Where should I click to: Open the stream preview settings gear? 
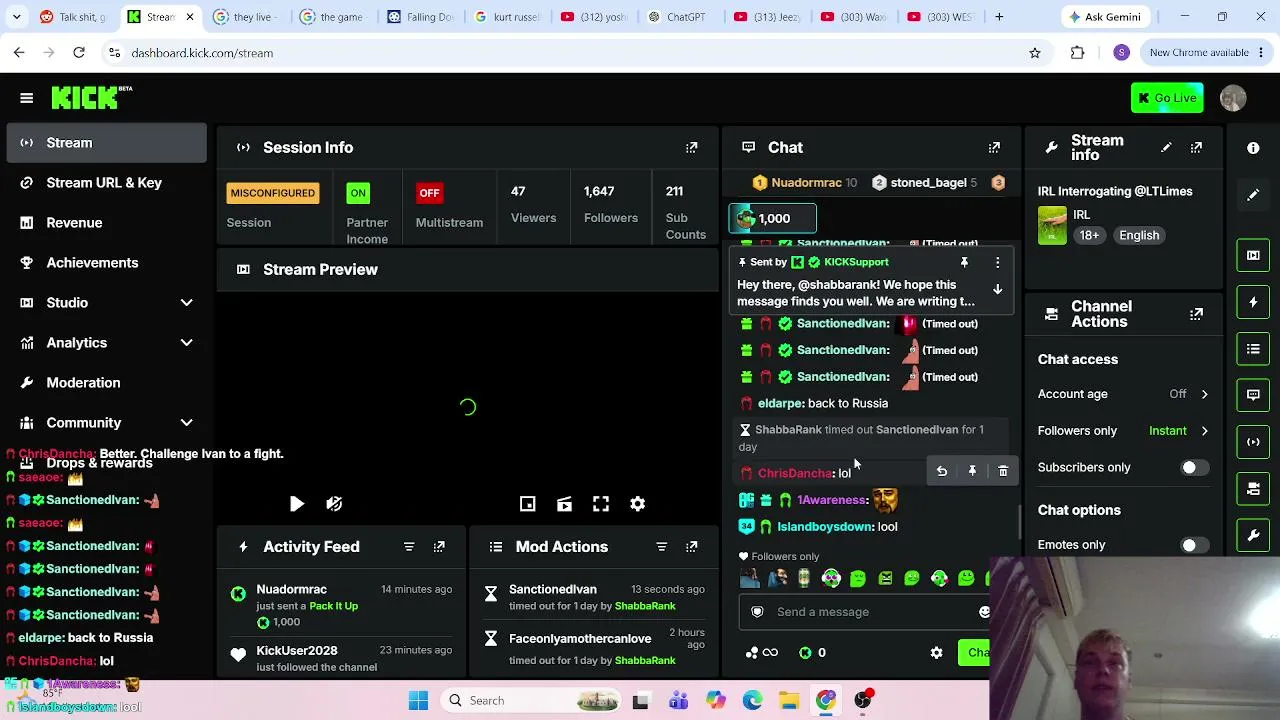pyautogui.click(x=637, y=504)
